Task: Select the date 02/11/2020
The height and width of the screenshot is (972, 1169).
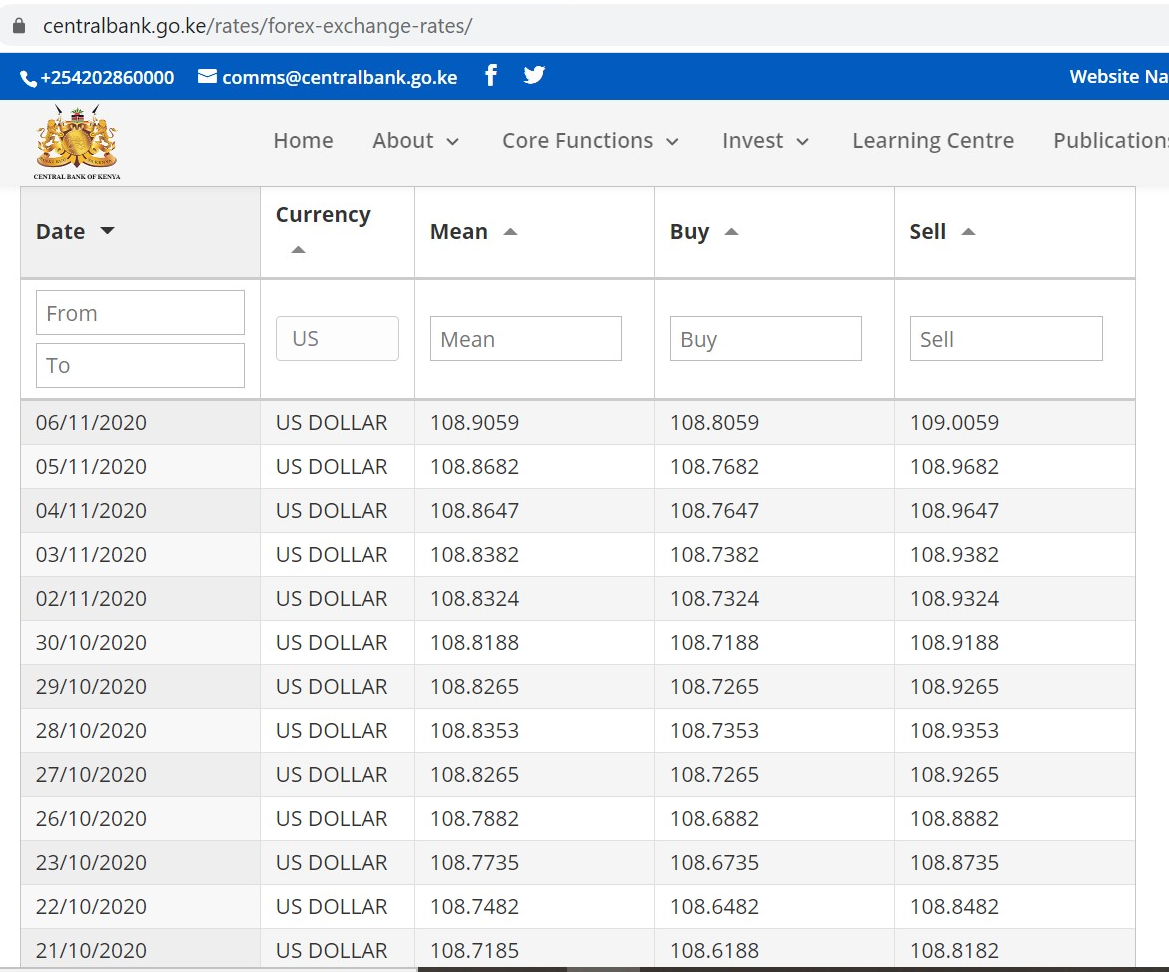Action: tap(91, 599)
